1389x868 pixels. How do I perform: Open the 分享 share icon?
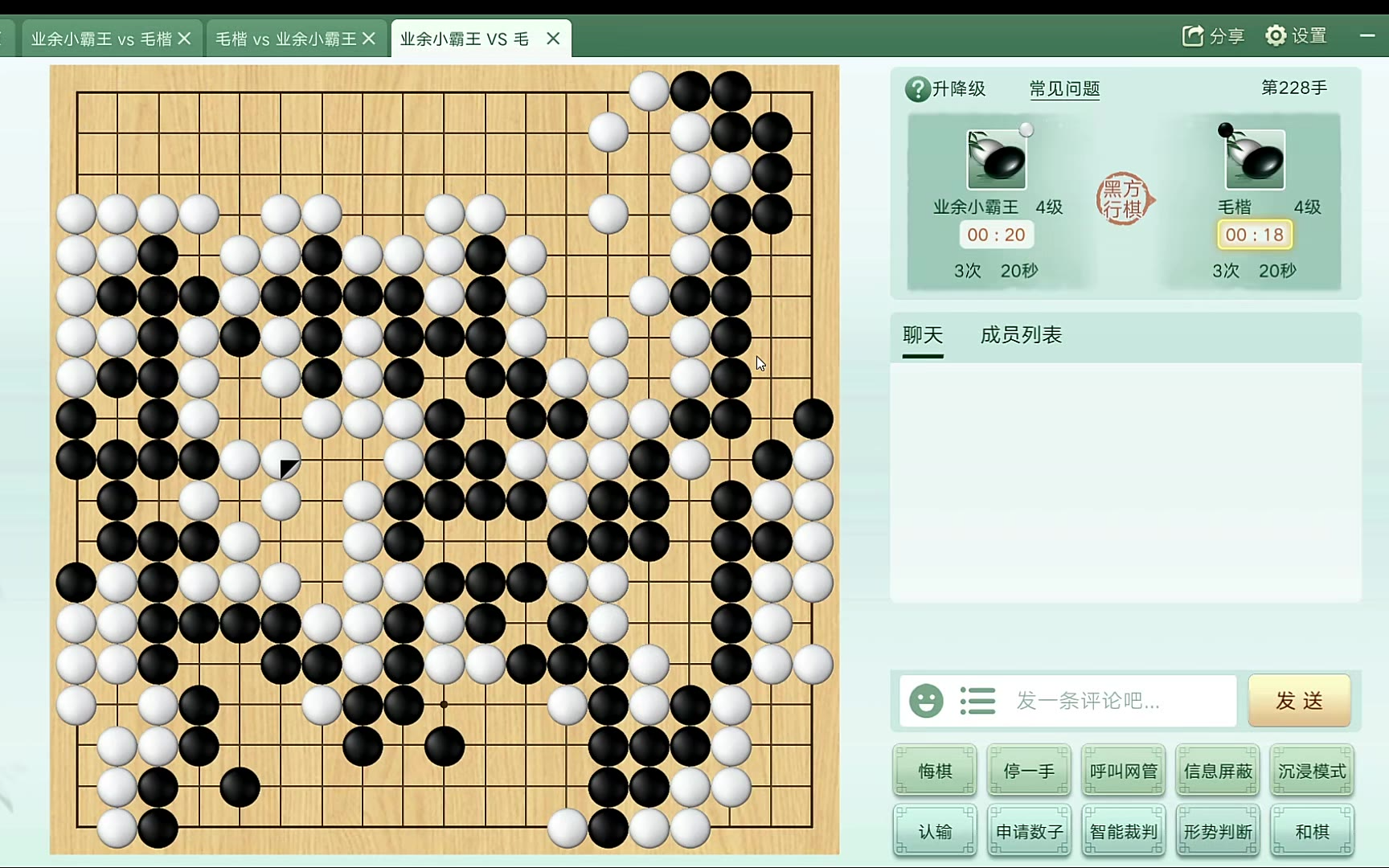click(1193, 35)
